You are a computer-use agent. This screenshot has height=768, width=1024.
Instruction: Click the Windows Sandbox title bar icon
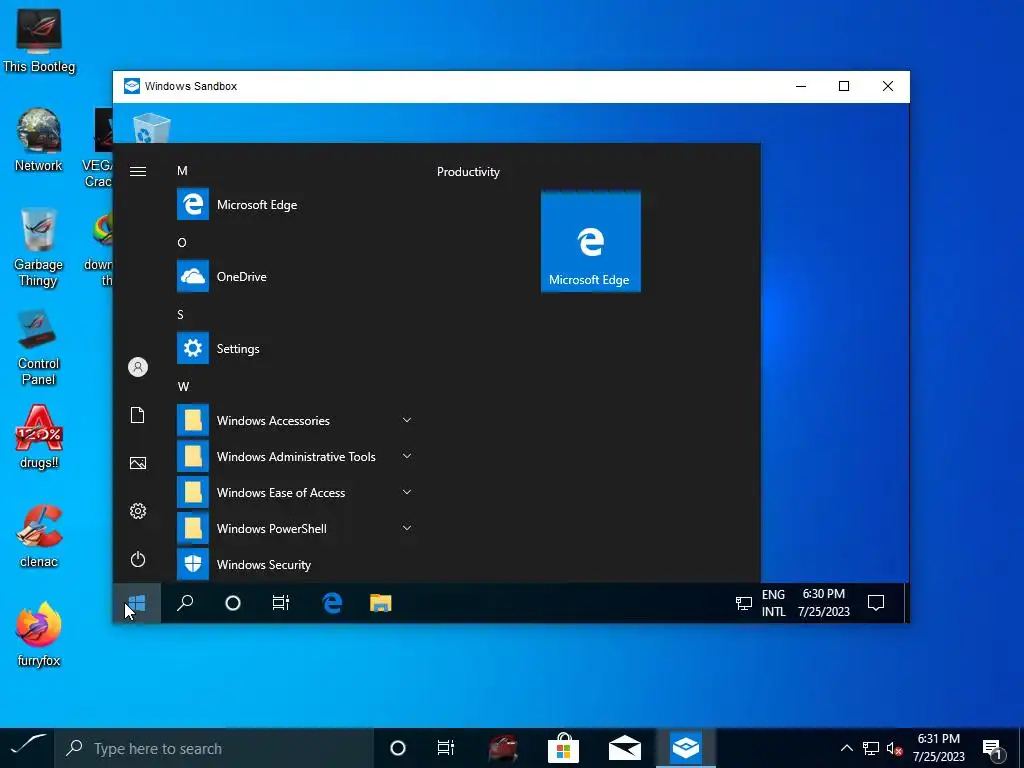(132, 86)
